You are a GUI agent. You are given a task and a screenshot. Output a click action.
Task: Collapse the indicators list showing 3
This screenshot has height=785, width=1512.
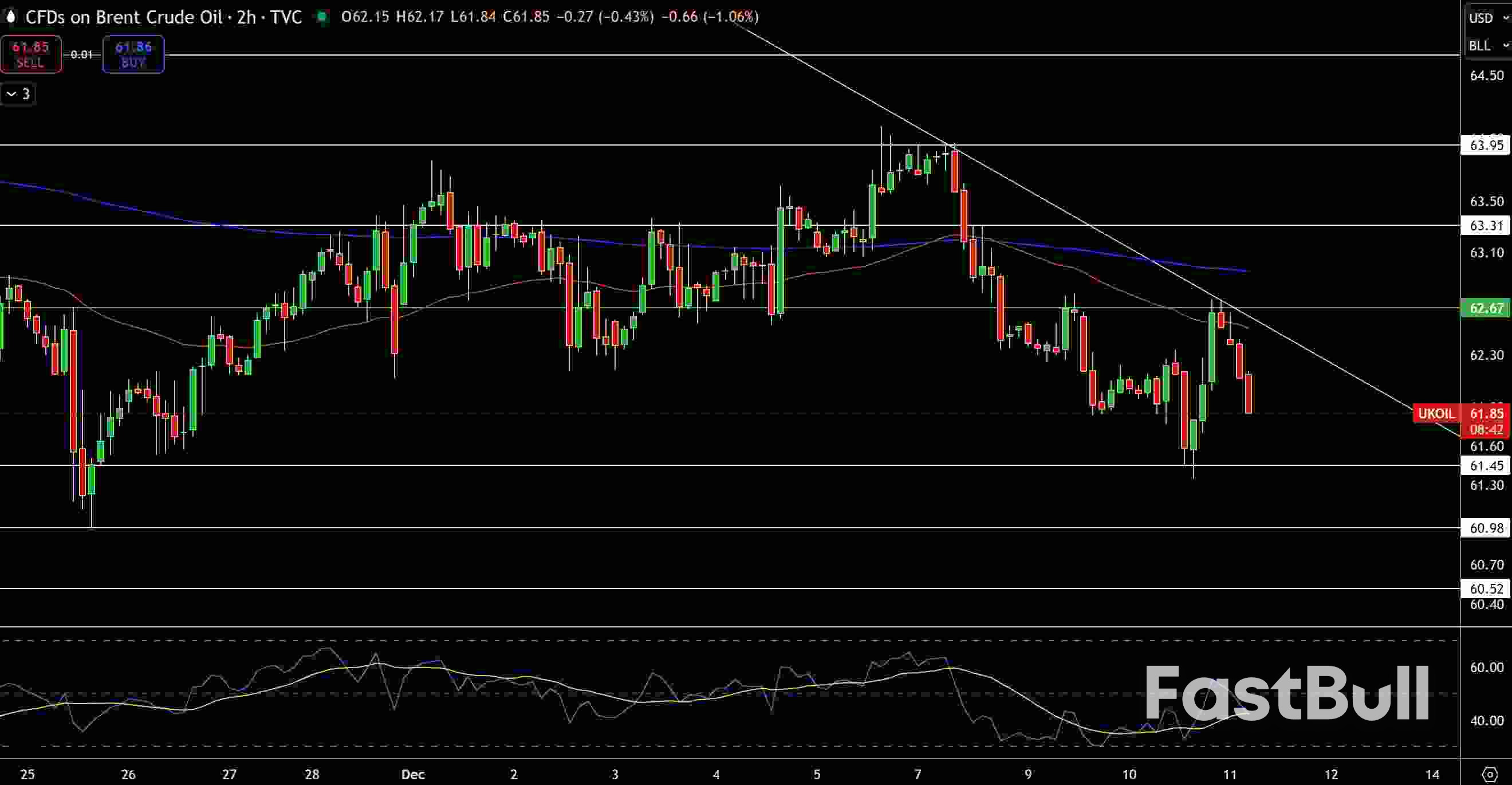(17, 93)
